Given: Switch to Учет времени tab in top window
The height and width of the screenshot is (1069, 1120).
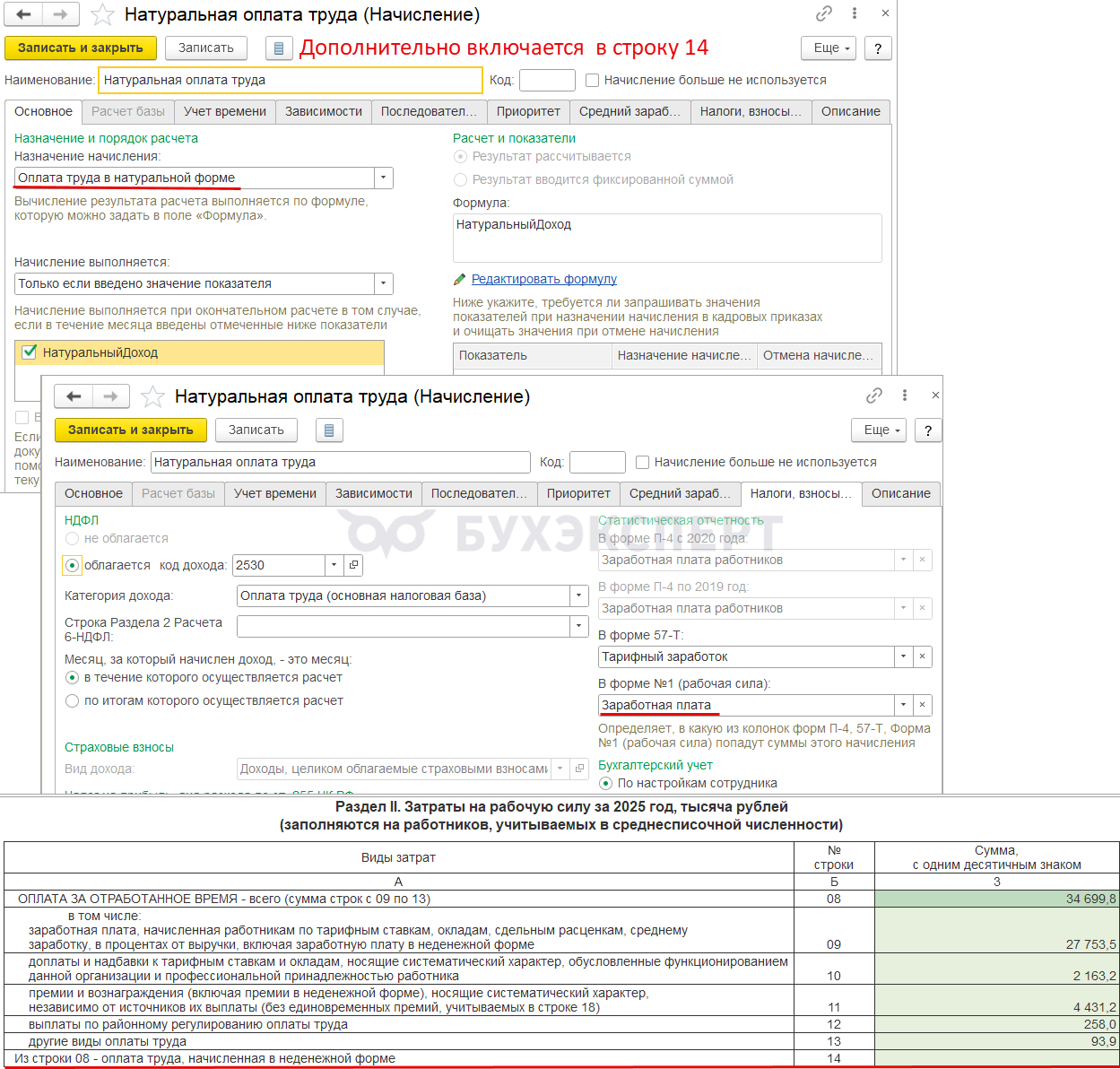Looking at the screenshot, I should [x=225, y=111].
